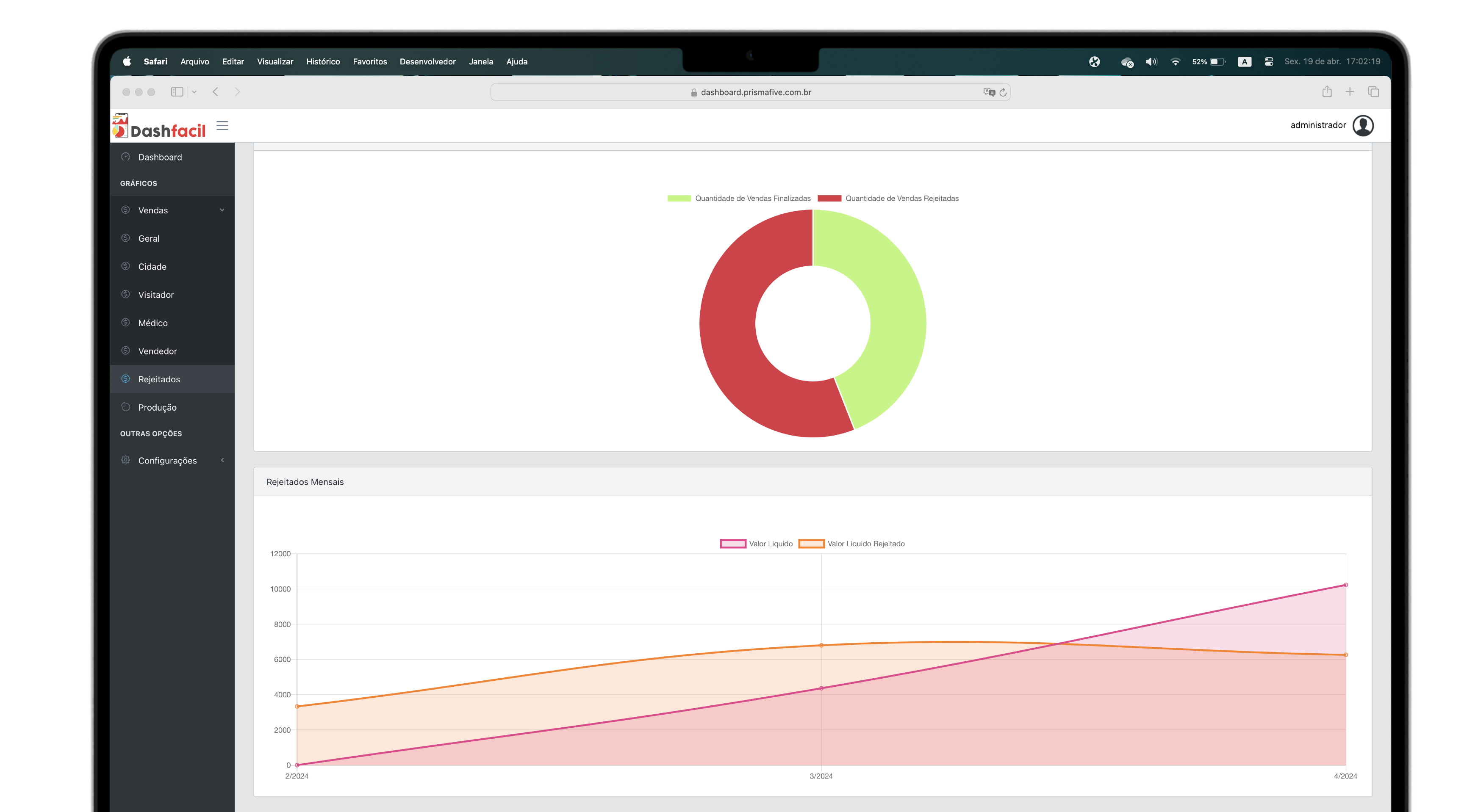Click the Safari share icon

tap(1326, 92)
